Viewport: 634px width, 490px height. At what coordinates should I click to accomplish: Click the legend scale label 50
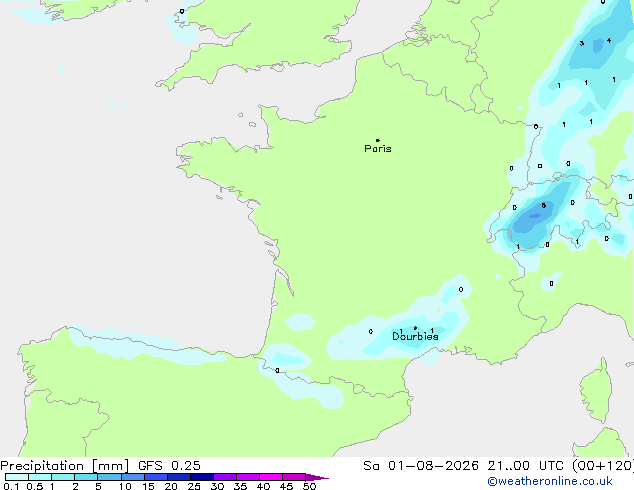pos(310,486)
